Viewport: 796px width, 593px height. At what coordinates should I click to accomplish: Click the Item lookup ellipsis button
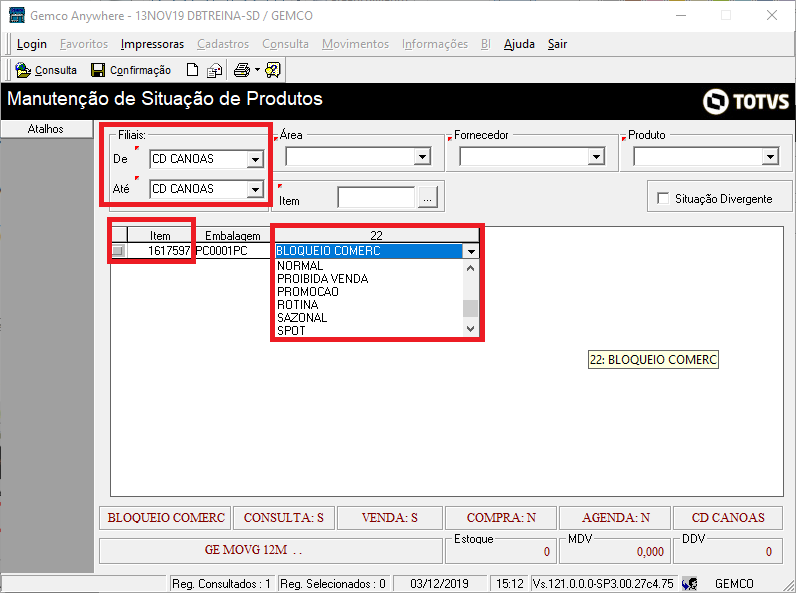(427, 197)
